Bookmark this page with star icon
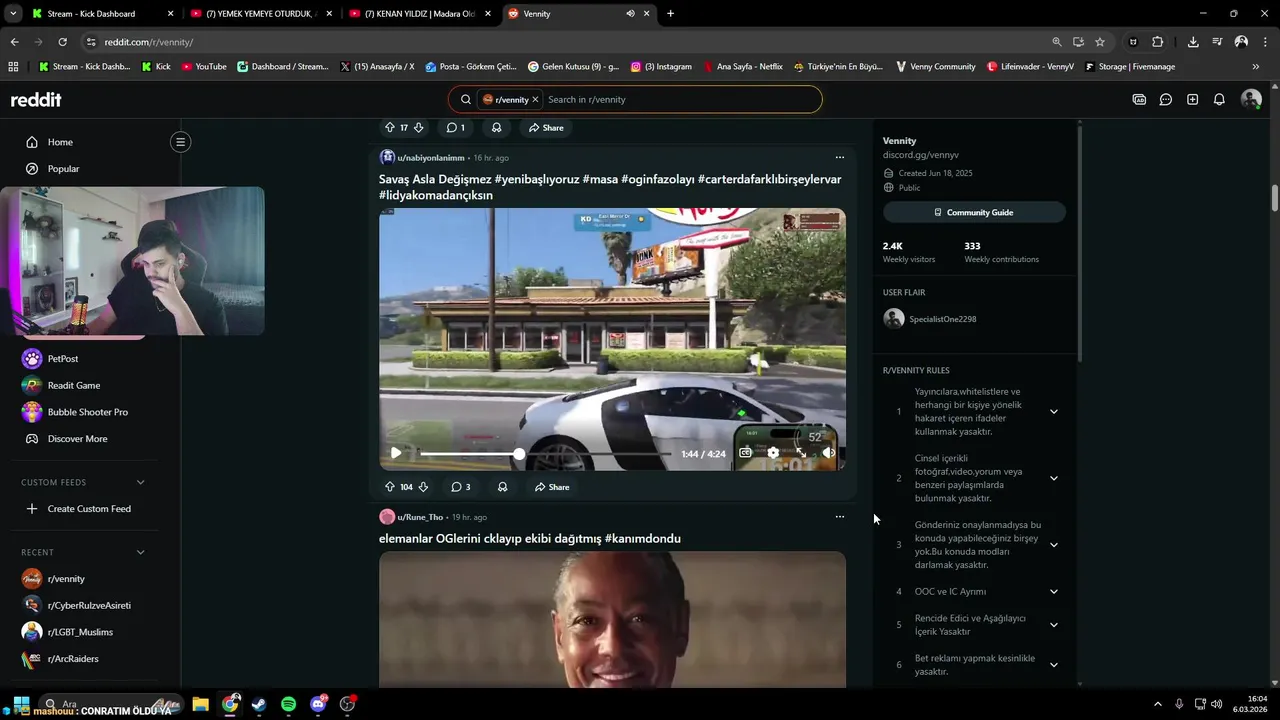The image size is (1280, 720). tap(1100, 42)
